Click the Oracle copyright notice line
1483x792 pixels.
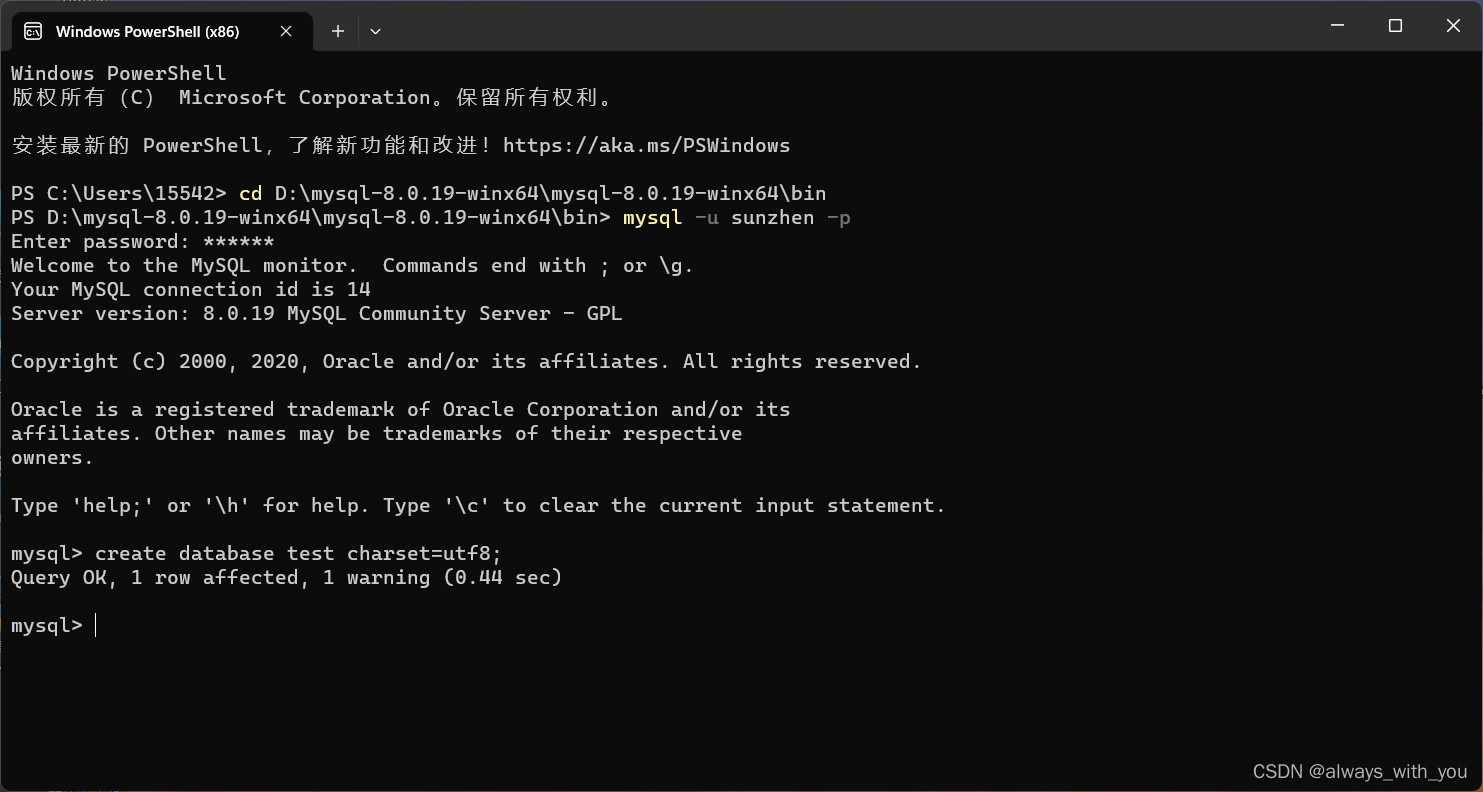(465, 361)
